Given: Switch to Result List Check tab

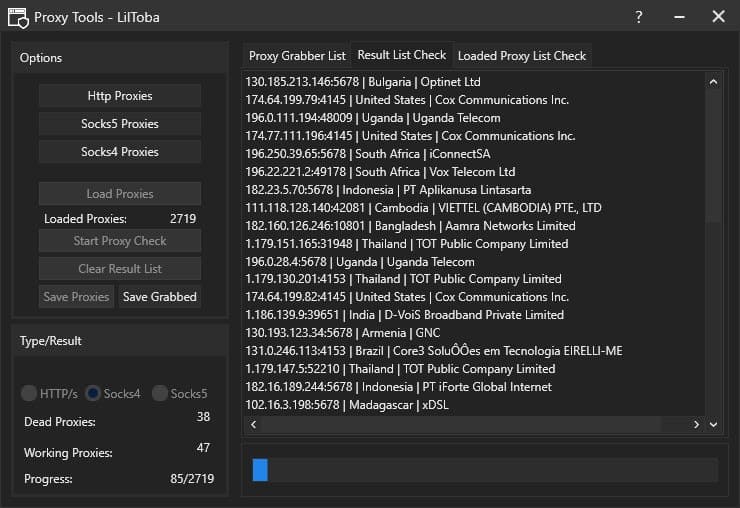Looking at the screenshot, I should coord(402,55).
